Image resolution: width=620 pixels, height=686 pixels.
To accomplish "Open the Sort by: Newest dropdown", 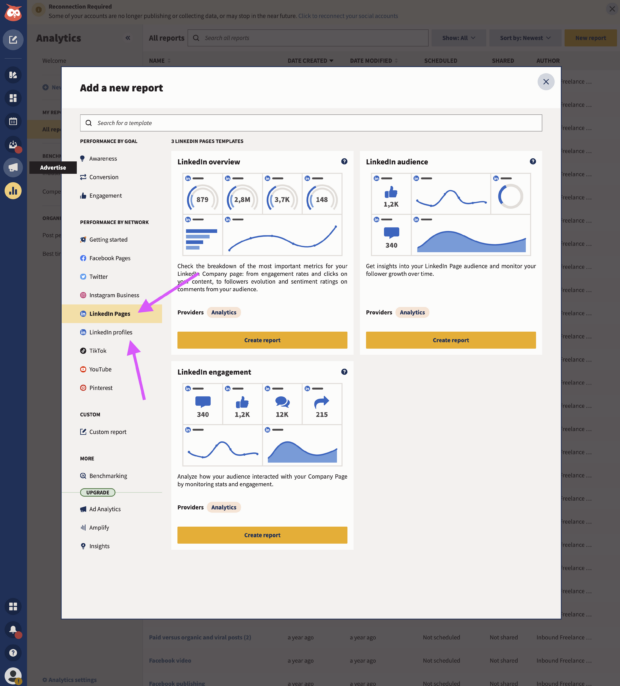I will pyautogui.click(x=525, y=38).
